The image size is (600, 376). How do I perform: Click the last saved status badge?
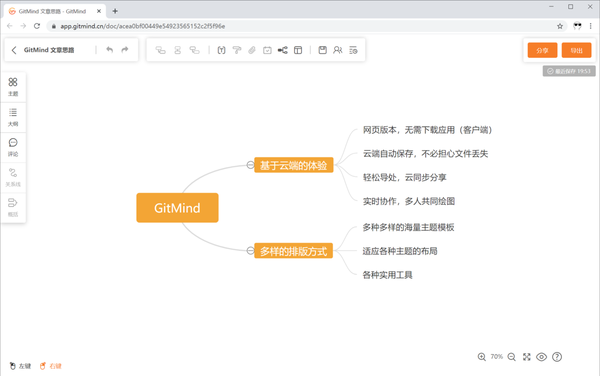pyautogui.click(x=569, y=71)
